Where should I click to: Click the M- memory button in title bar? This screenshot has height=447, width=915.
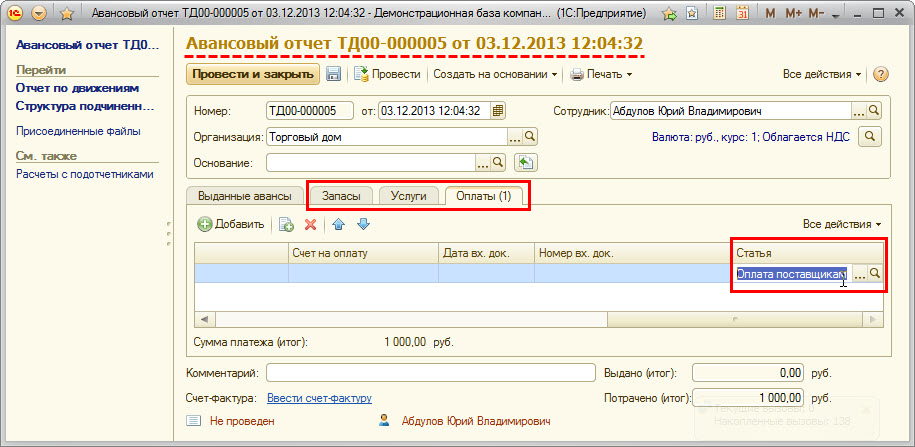pos(816,13)
